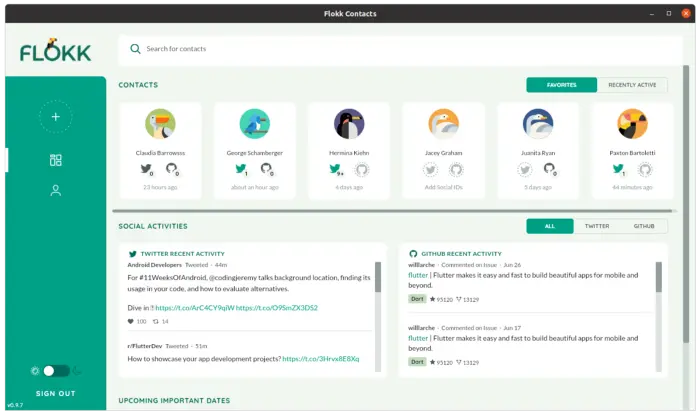Click the FLOKK logo
Image resolution: width=700 pixels, height=415 pixels.
coord(55,50)
